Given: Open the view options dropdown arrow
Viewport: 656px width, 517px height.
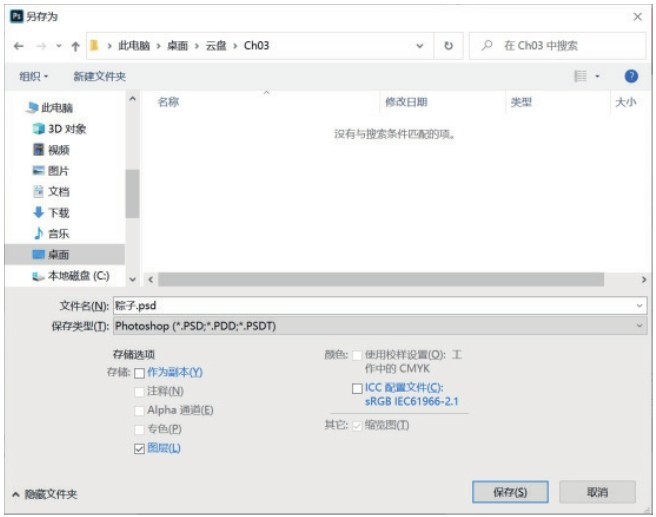Looking at the screenshot, I should [x=597, y=76].
